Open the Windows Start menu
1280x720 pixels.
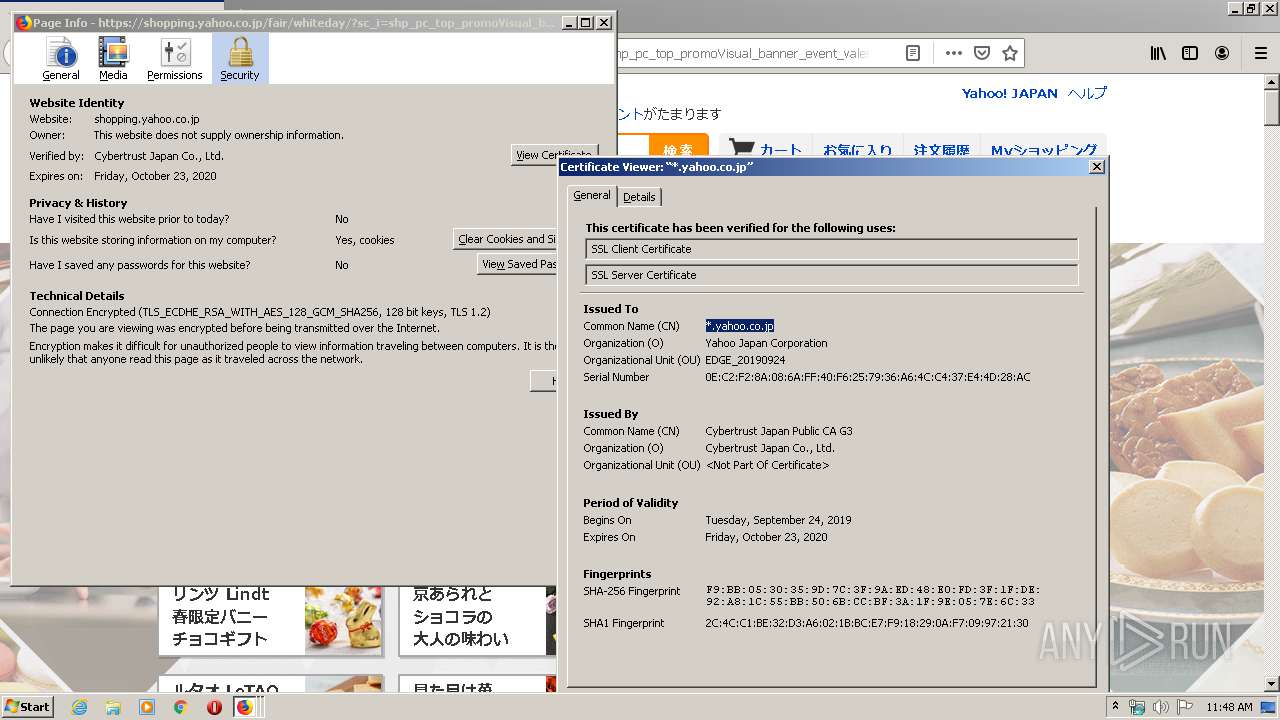[x=28, y=706]
